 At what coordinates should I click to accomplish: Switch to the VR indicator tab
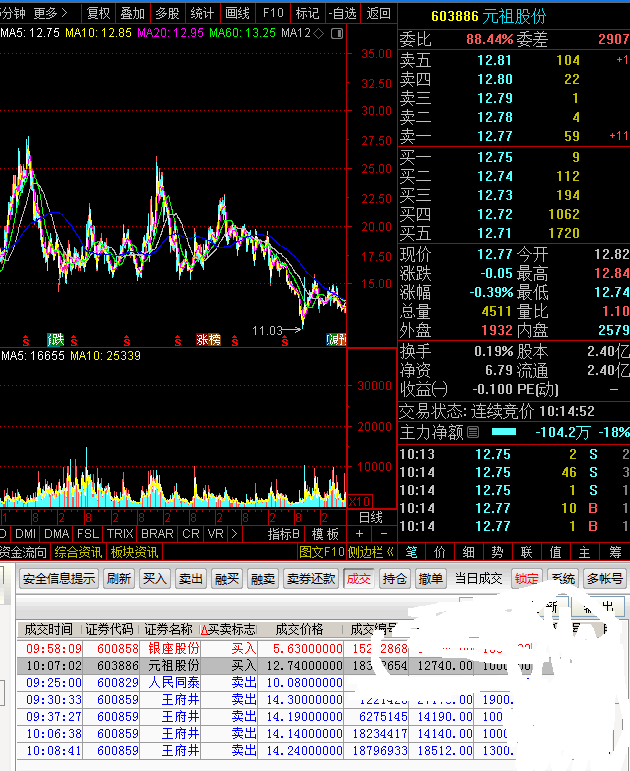point(215,534)
